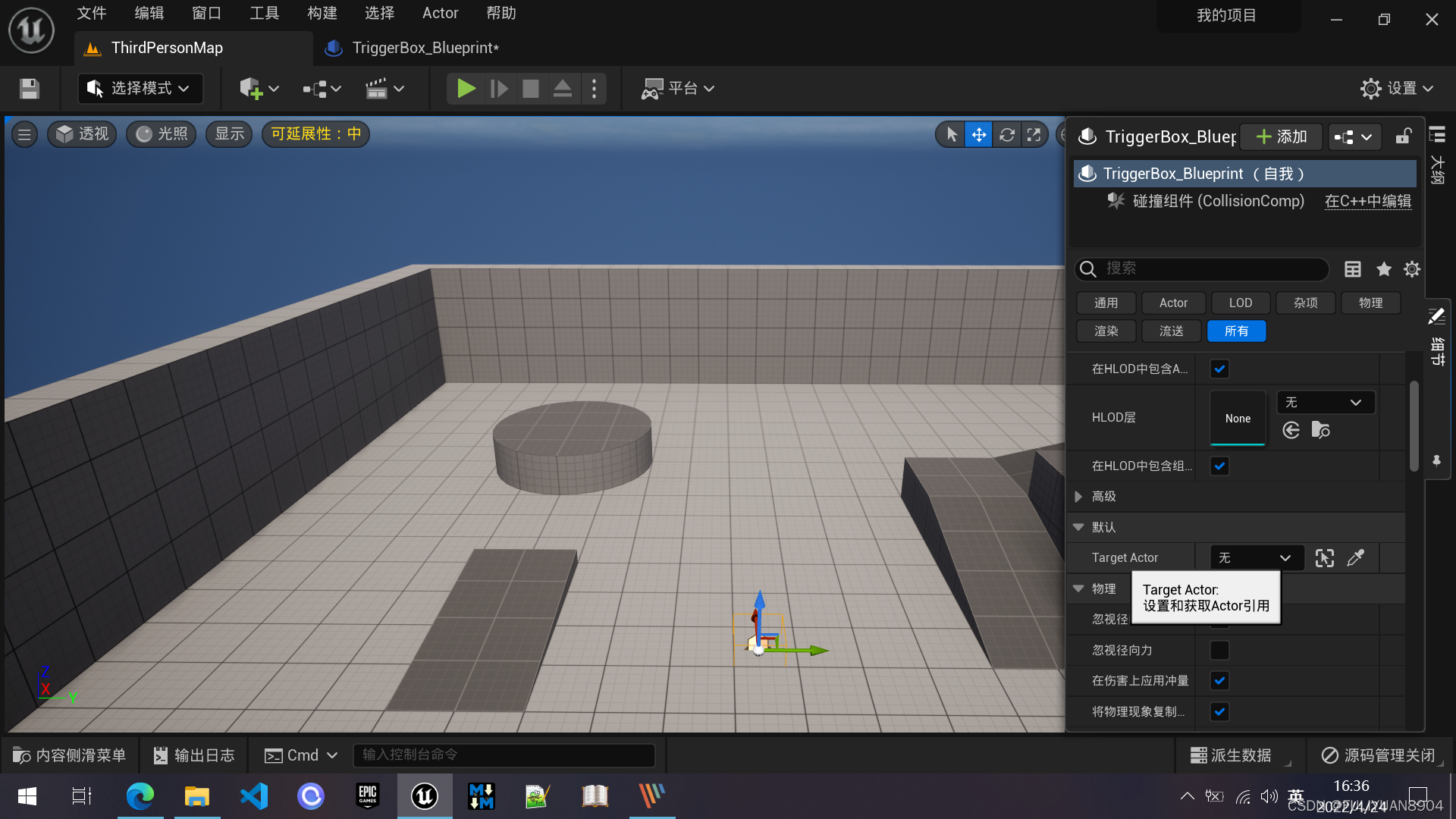Expand the 高级 section
The image size is (1456, 819).
click(1078, 497)
